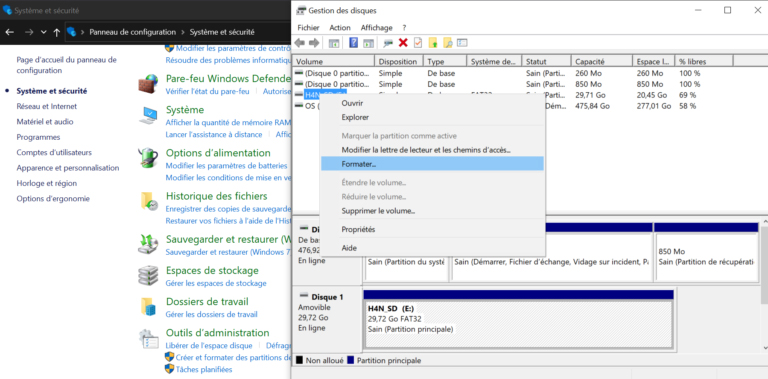Open the blue Help question mark icon
The height and width of the screenshot is (379, 768).
point(353,43)
